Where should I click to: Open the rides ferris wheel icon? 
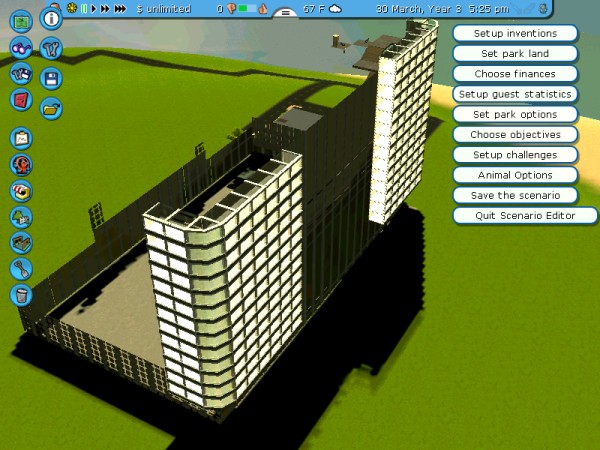tap(21, 165)
